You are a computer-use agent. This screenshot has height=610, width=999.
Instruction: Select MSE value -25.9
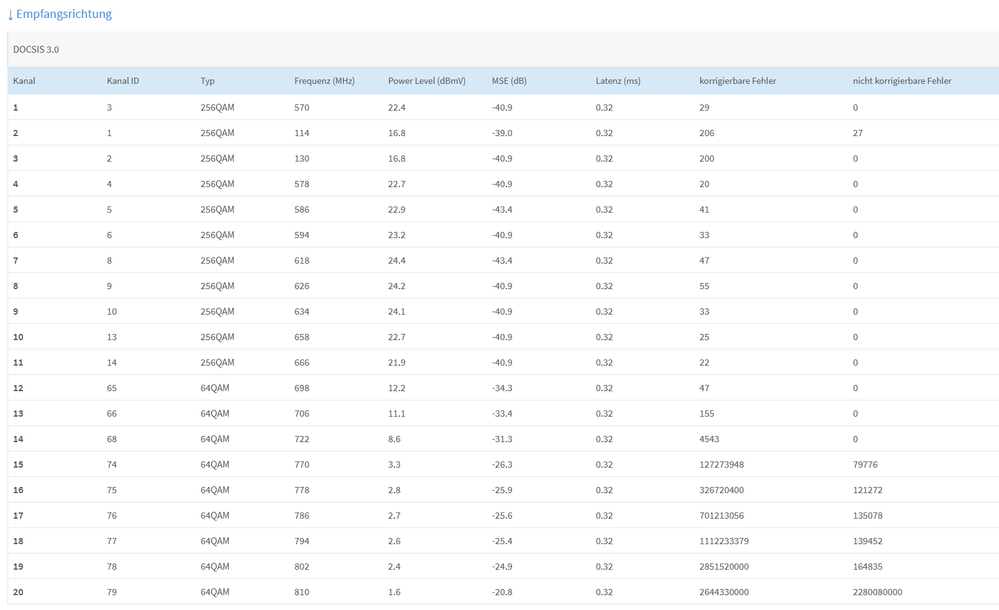(x=502, y=490)
